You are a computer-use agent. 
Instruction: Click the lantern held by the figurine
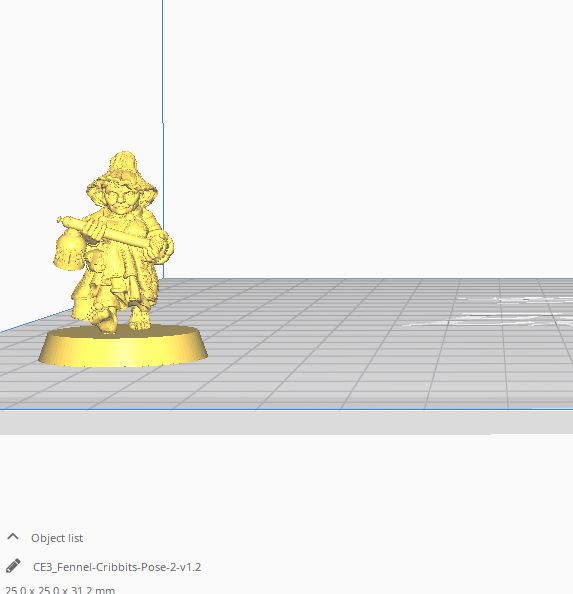[x=69, y=252]
